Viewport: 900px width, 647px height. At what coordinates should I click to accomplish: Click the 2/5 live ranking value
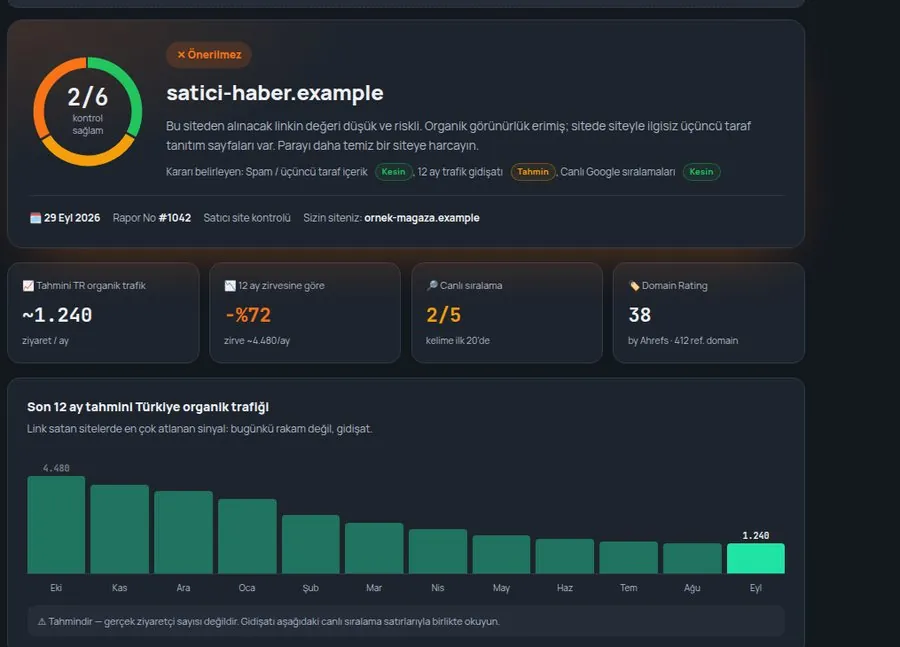444,315
